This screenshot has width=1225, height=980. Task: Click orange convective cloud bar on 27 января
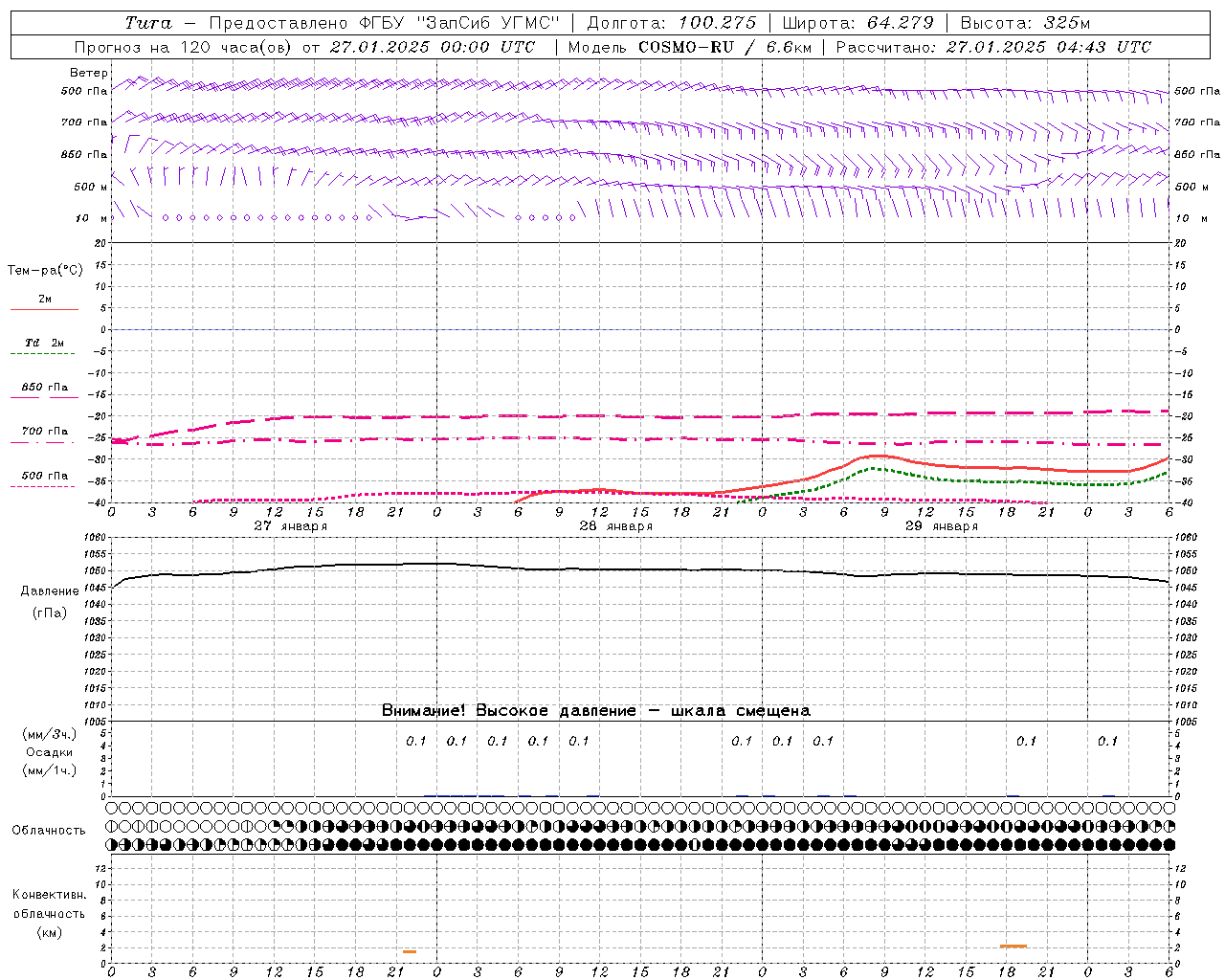pyautogui.click(x=410, y=951)
